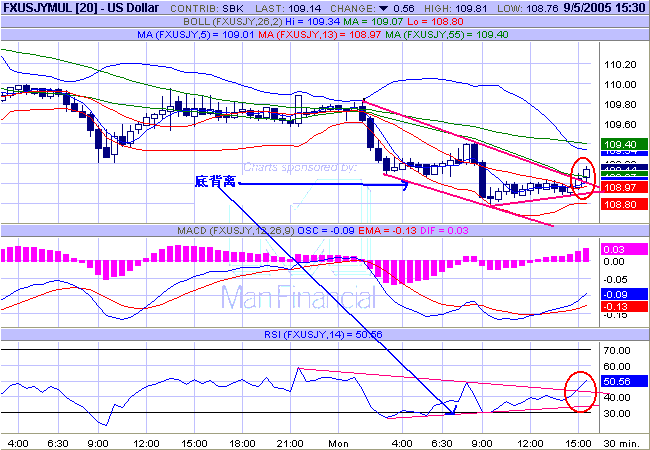Image resolution: width=650 pixels, height=450 pixels.
Task: Select the 110.00 price axis label
Action: [x=620, y=85]
